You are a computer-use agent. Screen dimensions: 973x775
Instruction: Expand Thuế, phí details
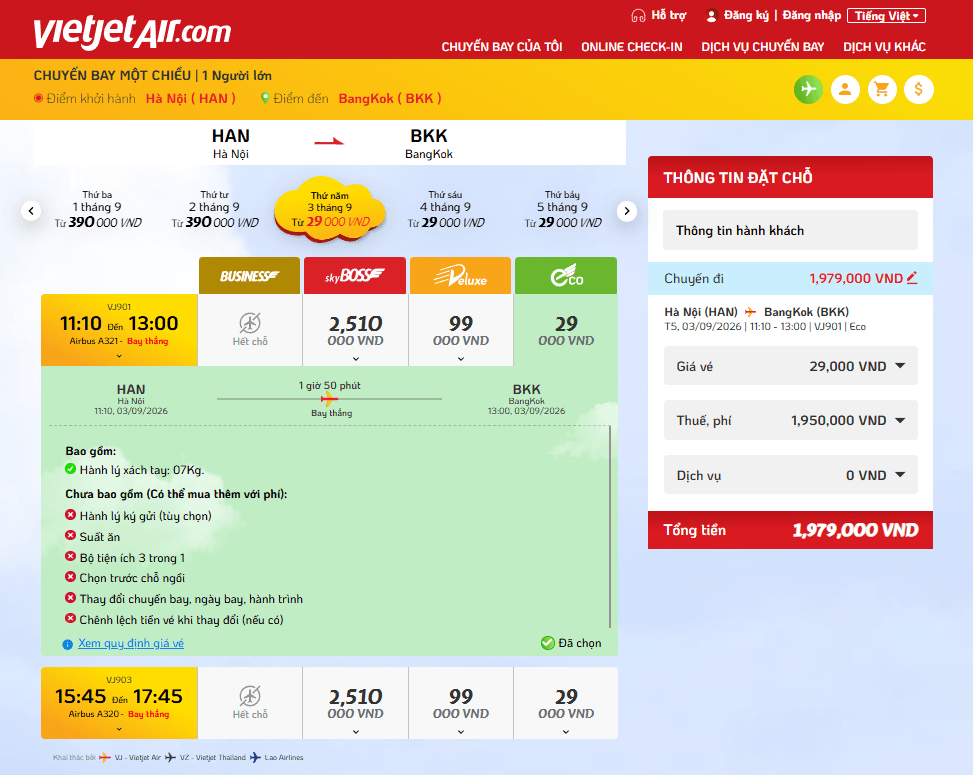coord(900,420)
